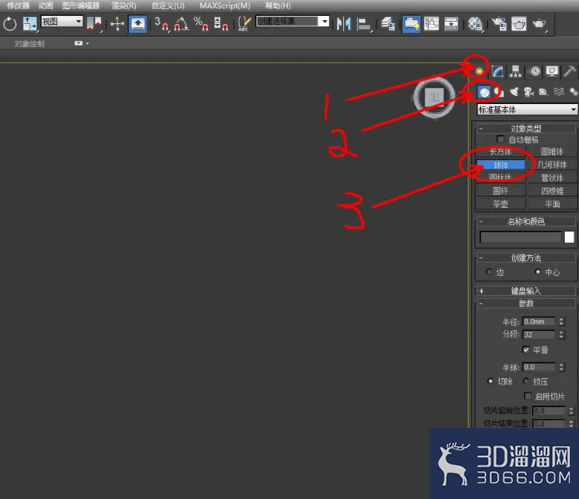579x499 pixels.
Task: Select the Rotate tool in main toolbar
Action: pyautogui.click(x=10, y=24)
